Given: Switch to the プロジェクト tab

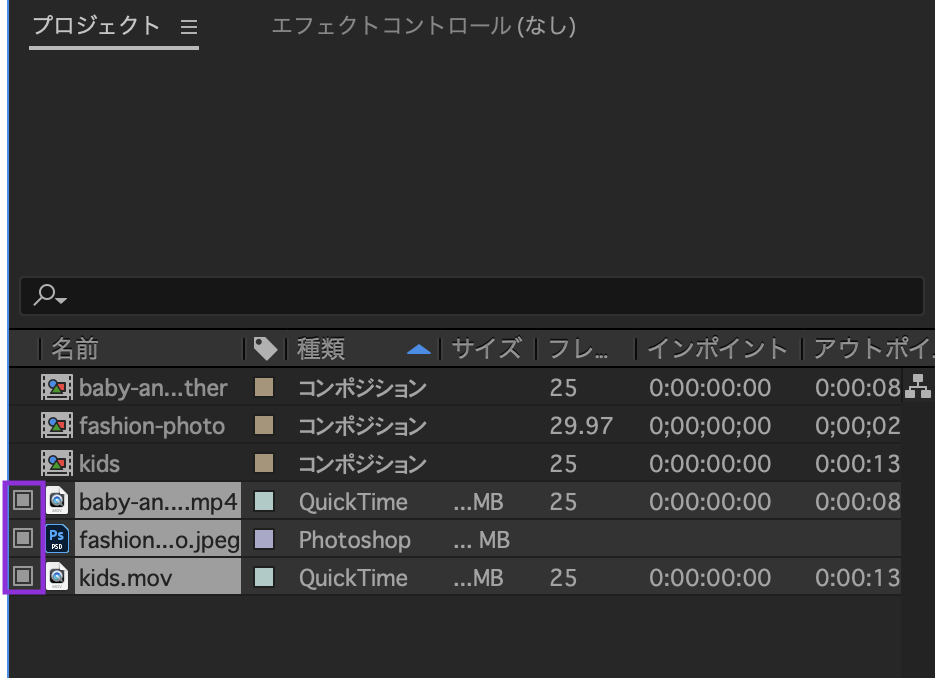Looking at the screenshot, I should coord(96,27).
